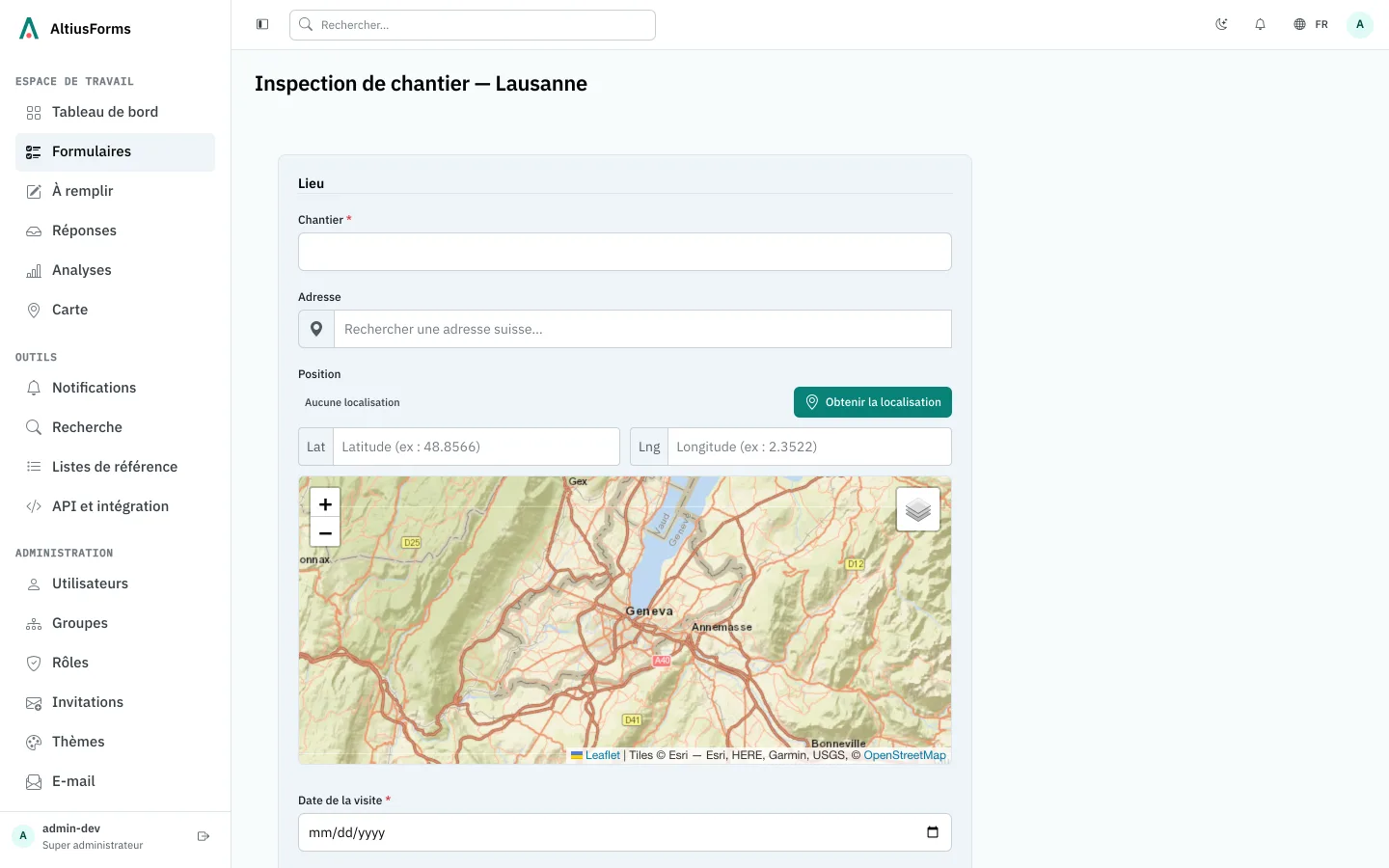Click the Swiss address search field
1389x868 pixels.
(642, 329)
